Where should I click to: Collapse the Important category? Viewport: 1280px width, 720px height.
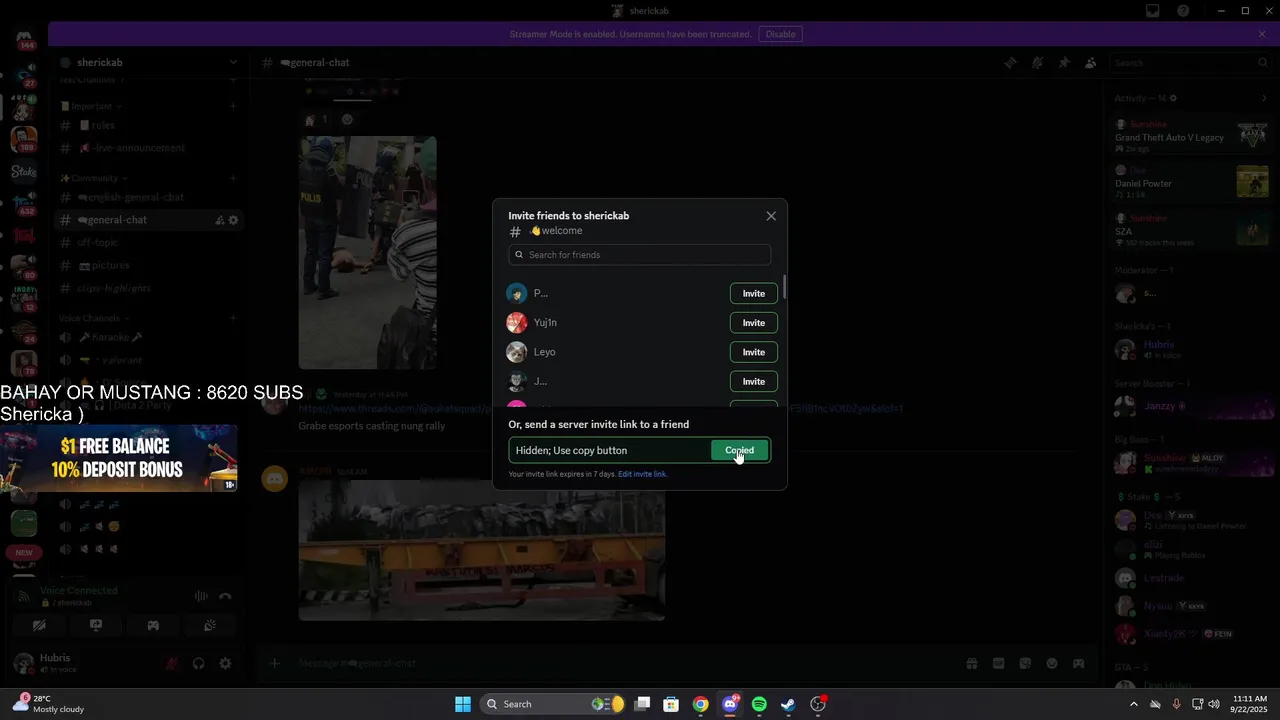point(91,106)
